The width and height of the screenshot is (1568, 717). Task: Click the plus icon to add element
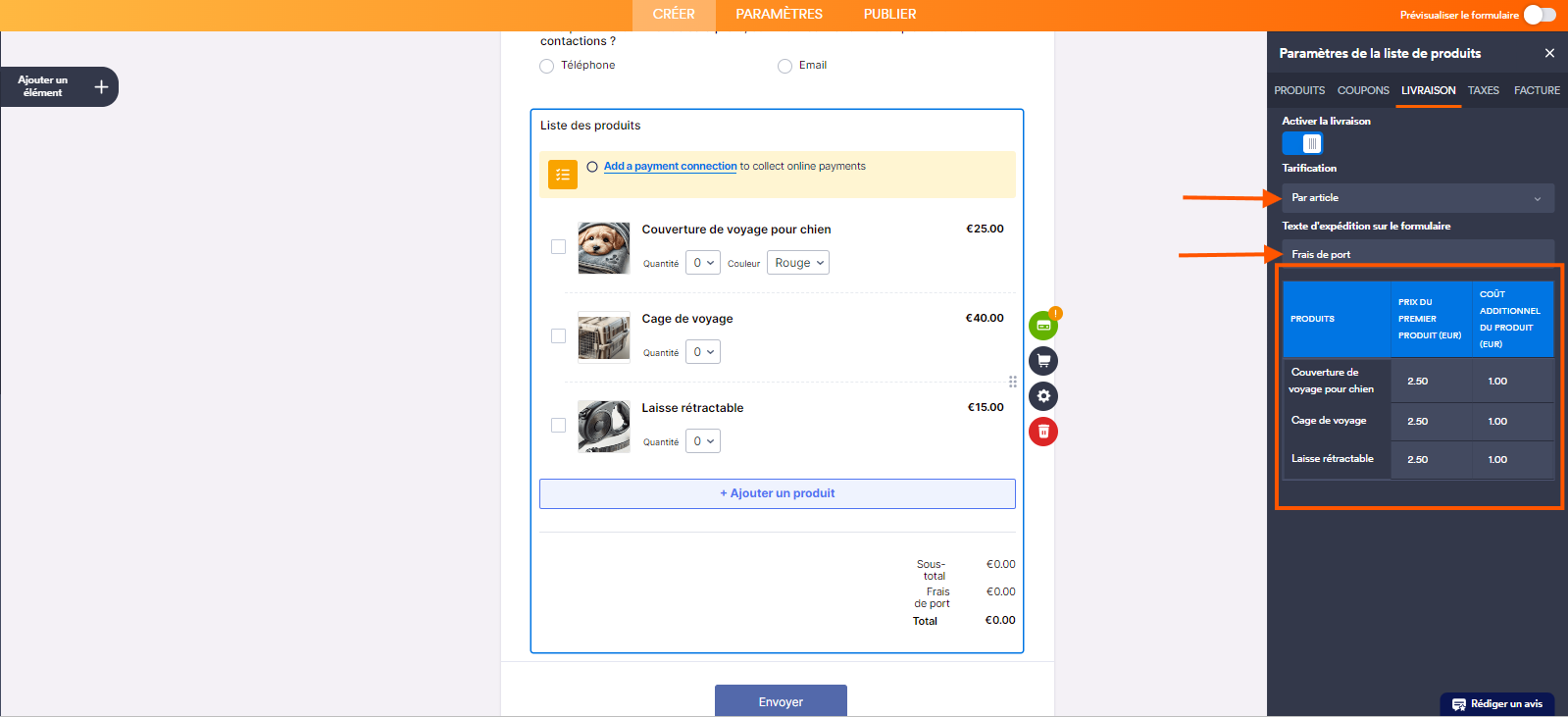click(x=101, y=87)
